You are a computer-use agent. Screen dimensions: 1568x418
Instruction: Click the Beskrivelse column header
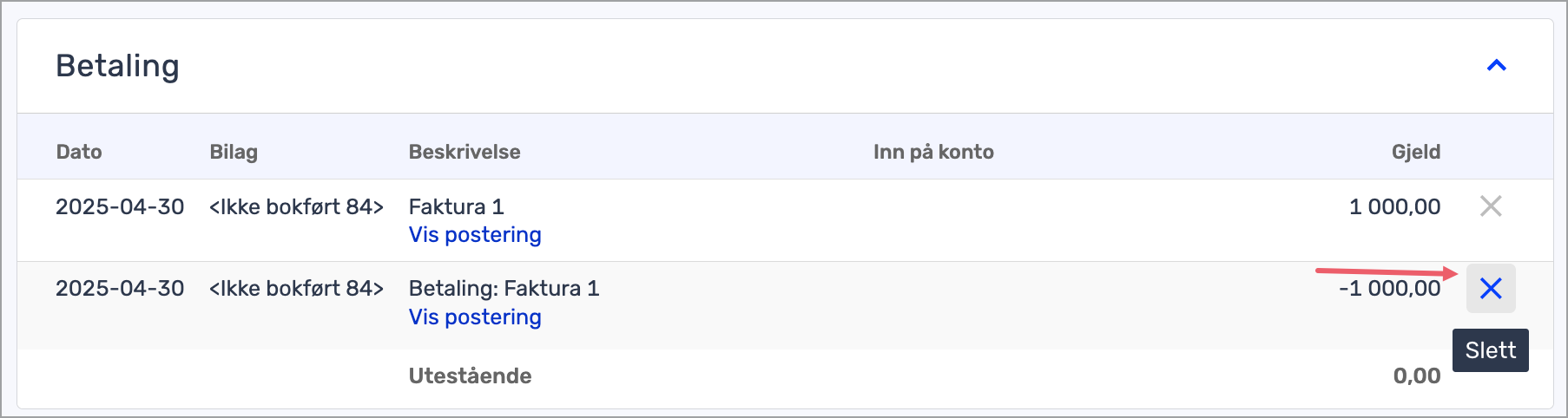[x=464, y=152]
